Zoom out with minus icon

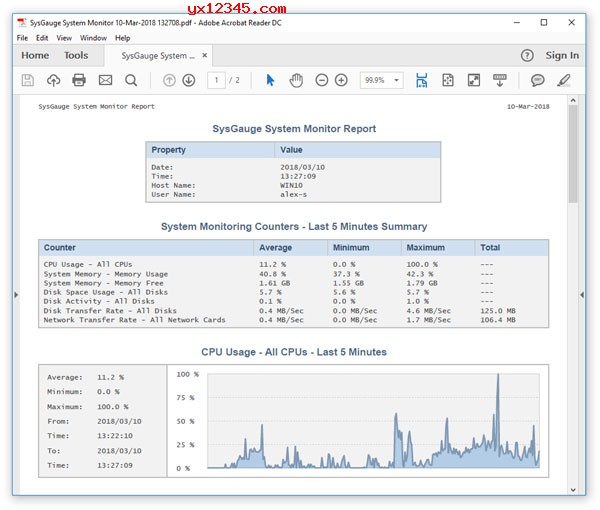322,80
